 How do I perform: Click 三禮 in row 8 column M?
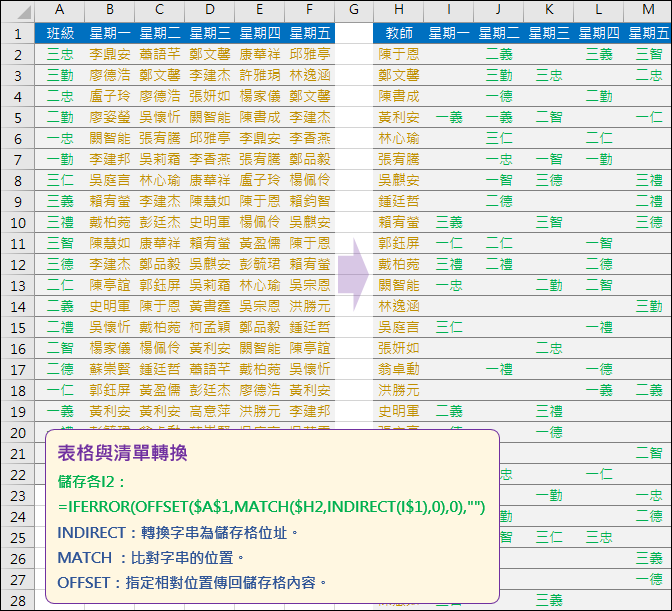tap(648, 180)
